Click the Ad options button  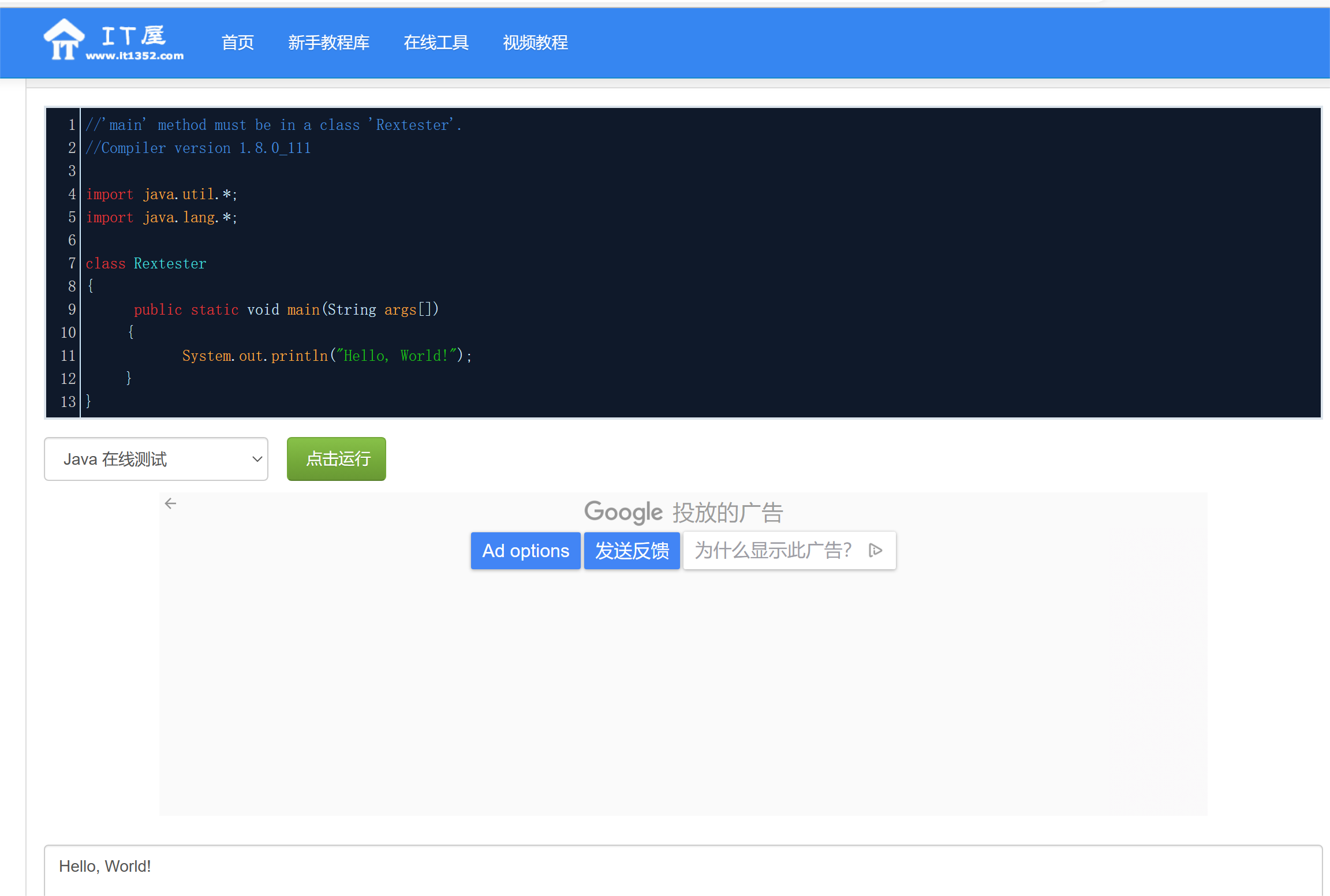tap(525, 550)
